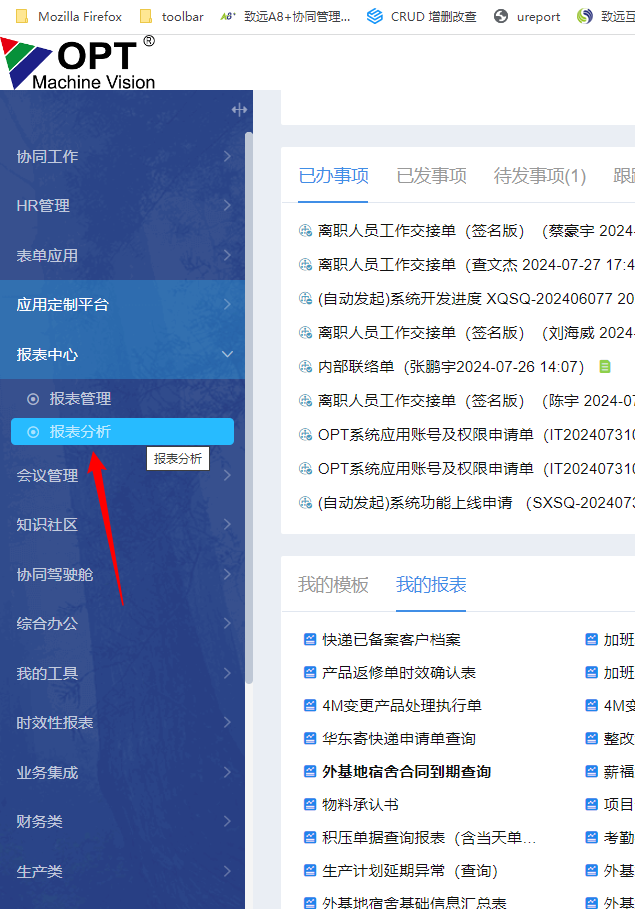Click the icon before 物料承认书
This screenshot has width=635, height=909.
point(310,805)
